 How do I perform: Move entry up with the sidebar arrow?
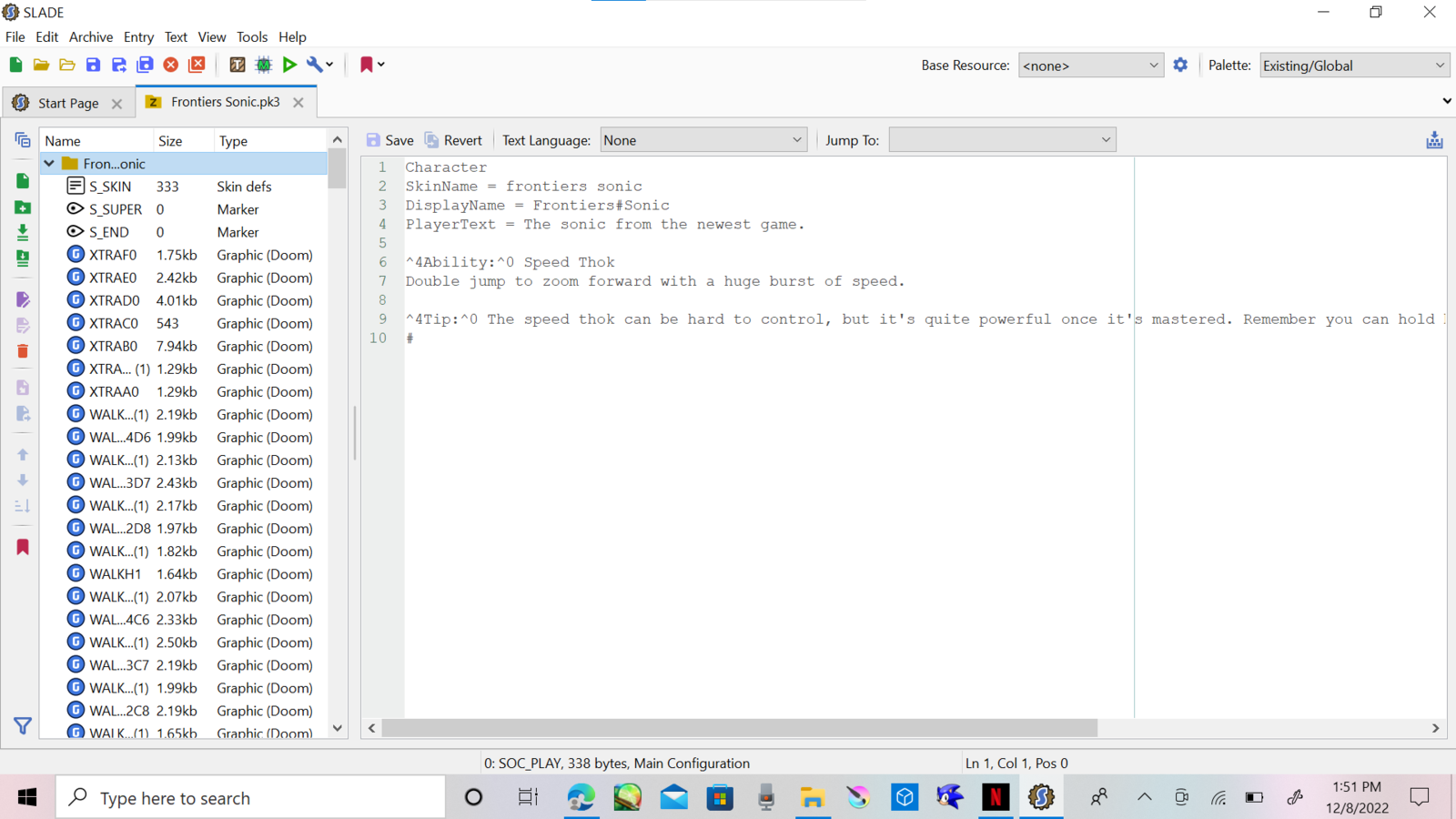click(x=23, y=454)
